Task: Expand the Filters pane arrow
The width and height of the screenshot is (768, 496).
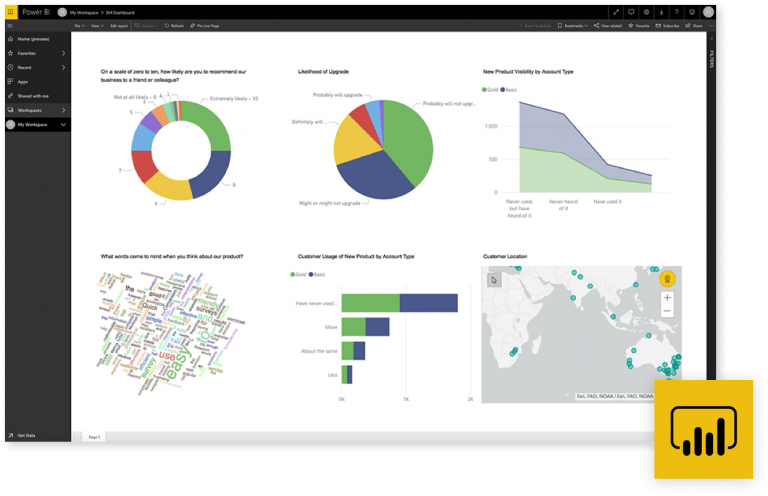Action: click(x=712, y=39)
